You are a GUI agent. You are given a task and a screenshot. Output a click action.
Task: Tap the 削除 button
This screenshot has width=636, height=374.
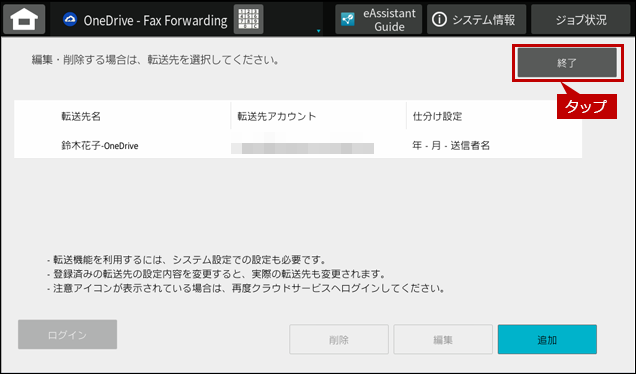(339, 340)
